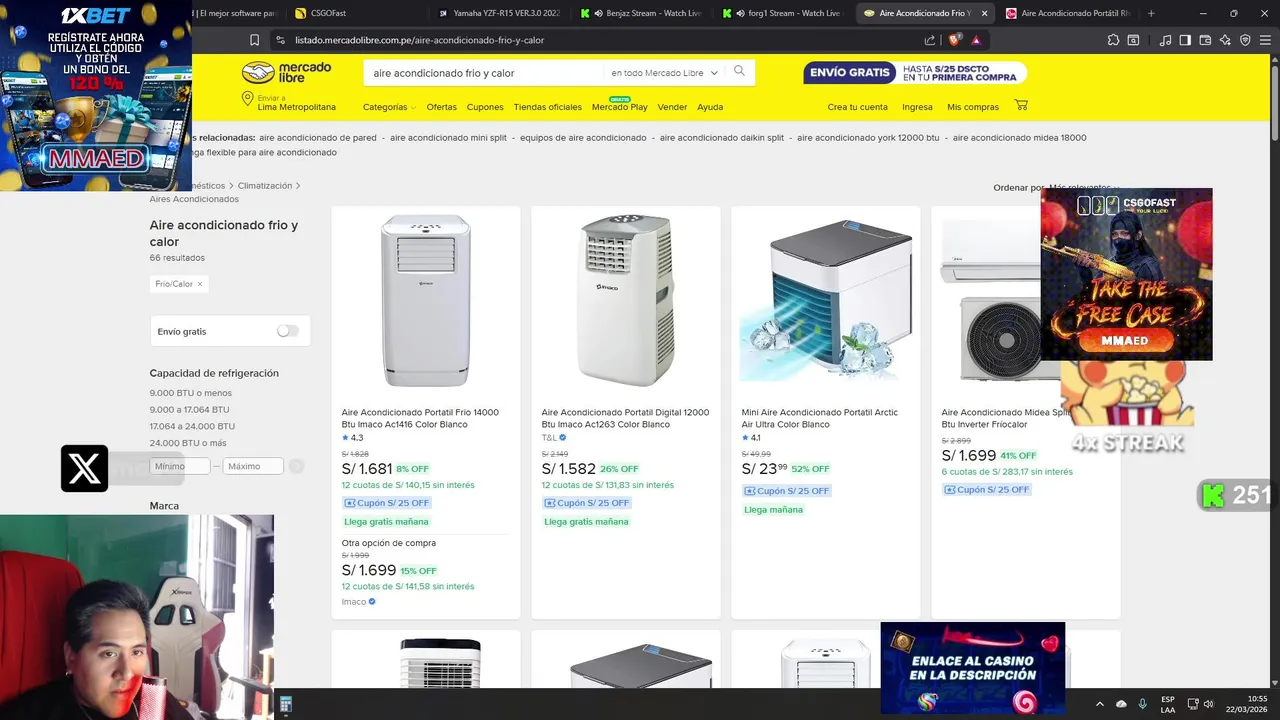The width and height of the screenshot is (1280, 720).
Task: Open the Climatización breadcrumb
Action: coord(265,186)
